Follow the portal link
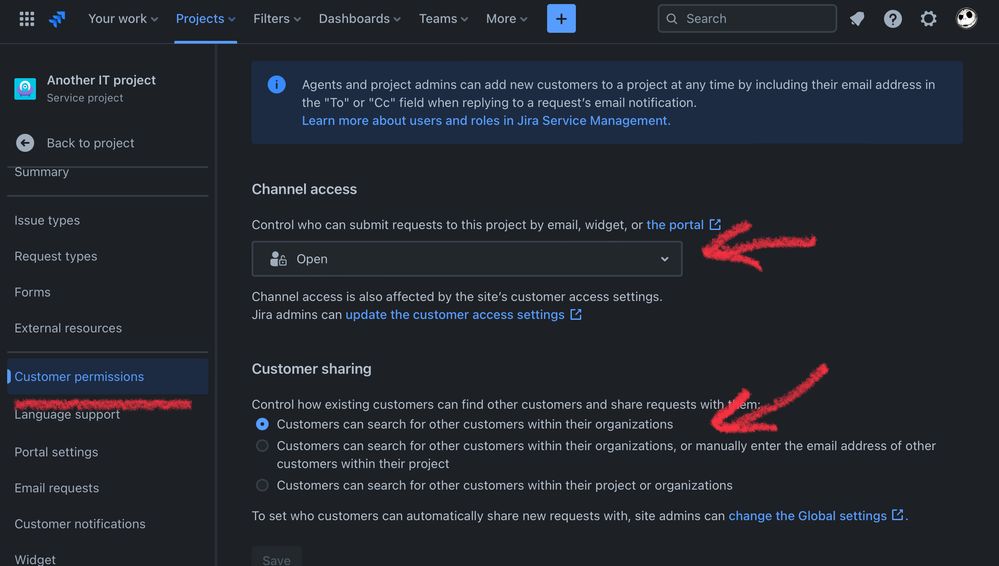 [675, 224]
